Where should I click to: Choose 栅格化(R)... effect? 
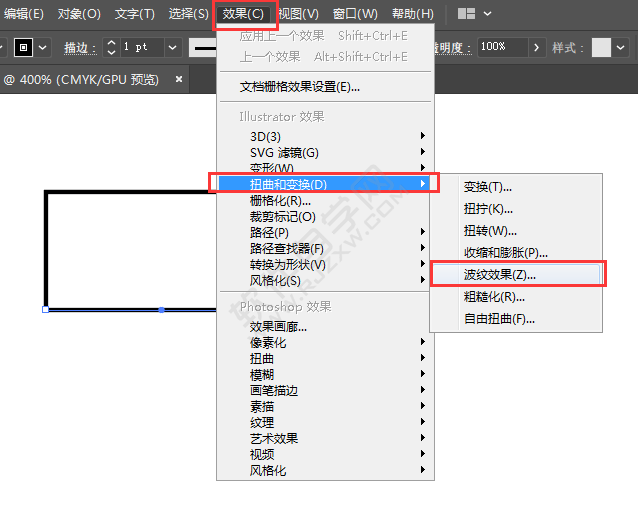coord(326,200)
